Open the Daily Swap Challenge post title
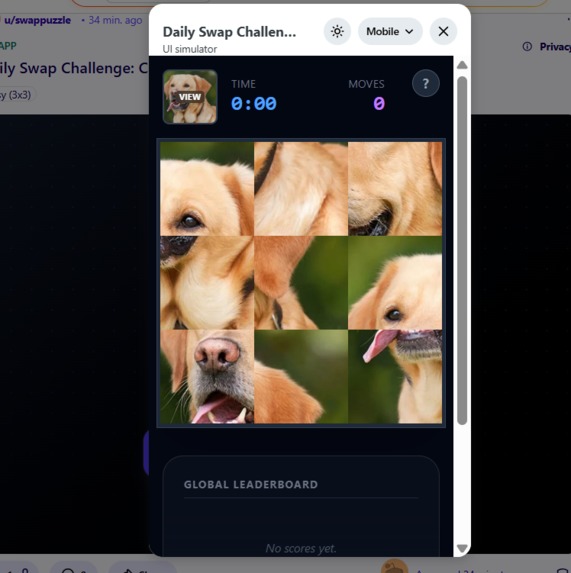The height and width of the screenshot is (573, 571). [74, 68]
